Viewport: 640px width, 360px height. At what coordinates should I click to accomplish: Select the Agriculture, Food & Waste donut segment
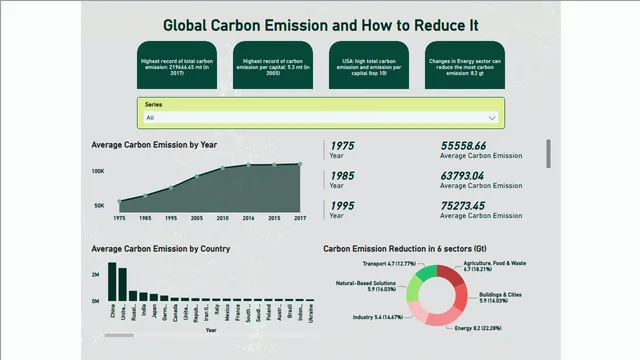pos(451,275)
